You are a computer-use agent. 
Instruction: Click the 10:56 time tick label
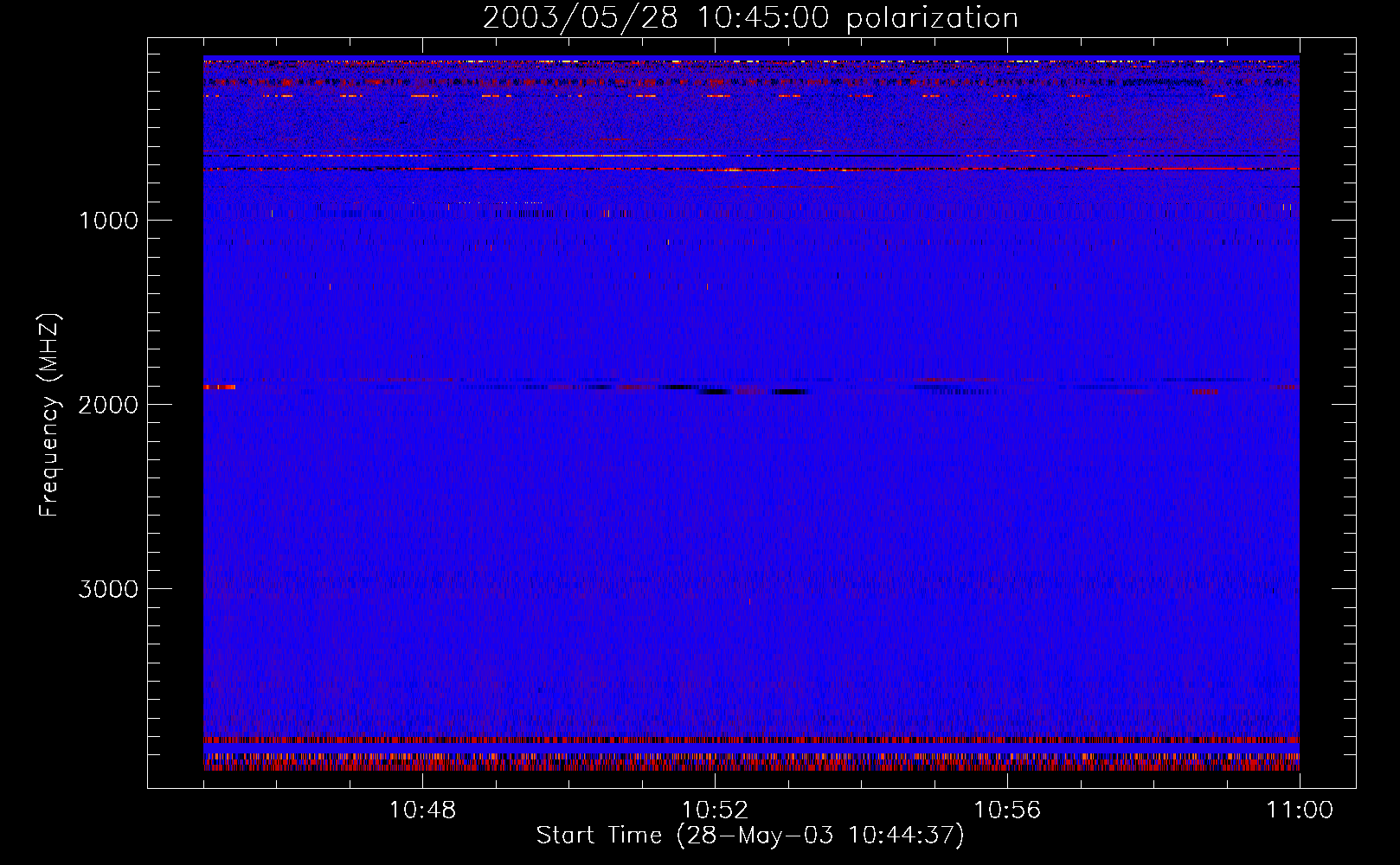(1007, 811)
